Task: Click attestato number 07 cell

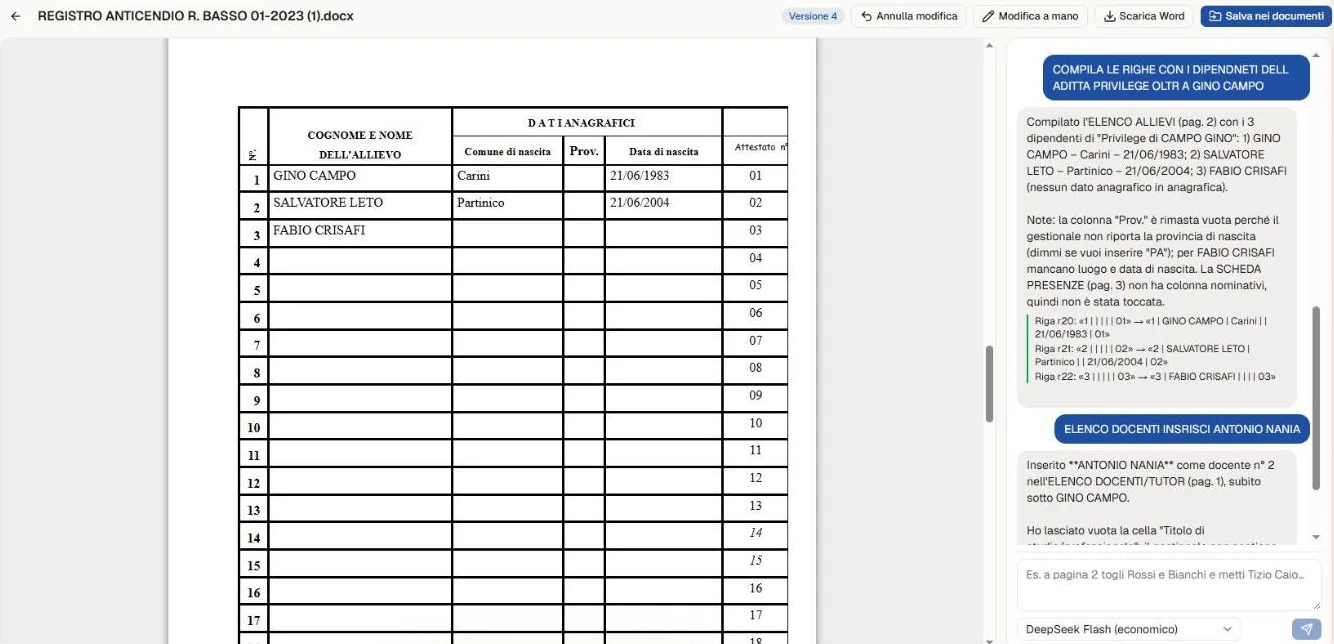Action: 755,341
